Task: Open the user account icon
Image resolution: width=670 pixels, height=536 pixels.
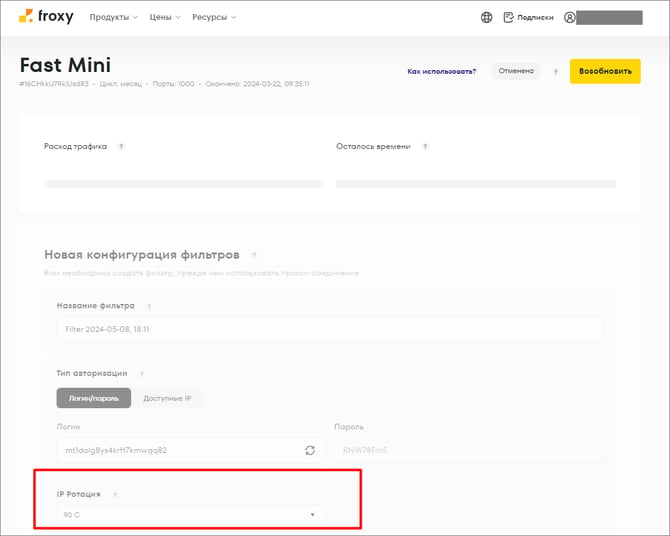Action: pos(570,18)
